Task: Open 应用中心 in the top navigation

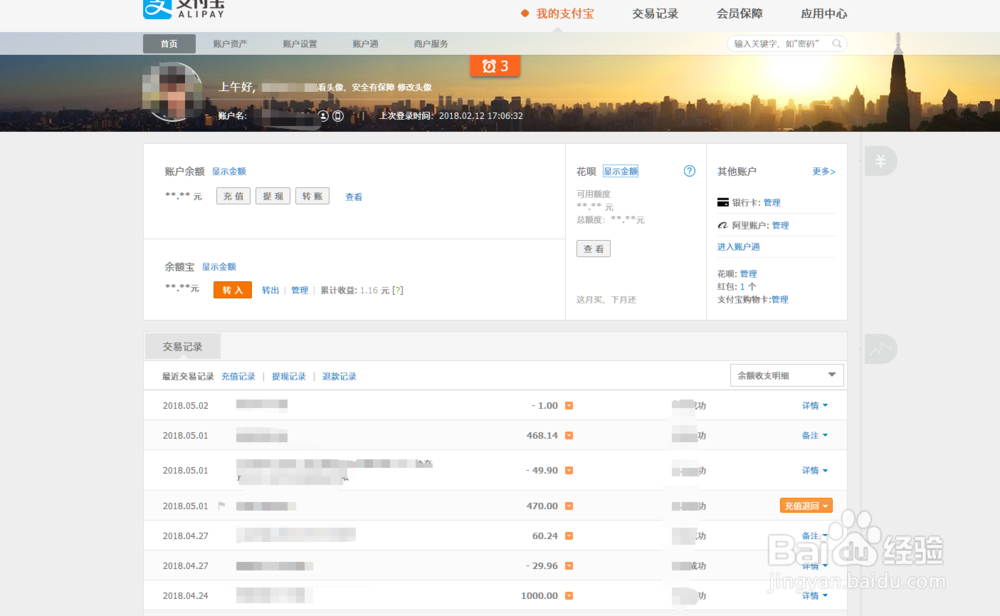Action: point(823,14)
